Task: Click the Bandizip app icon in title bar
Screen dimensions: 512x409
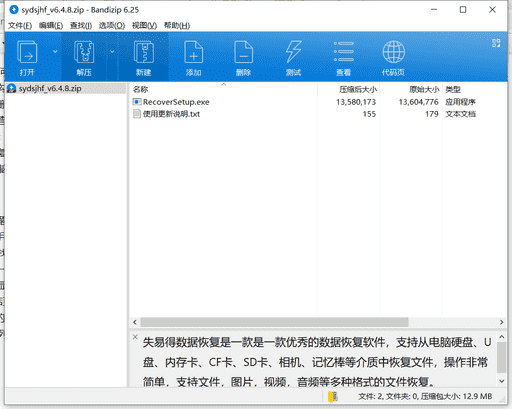Action: 14,10
